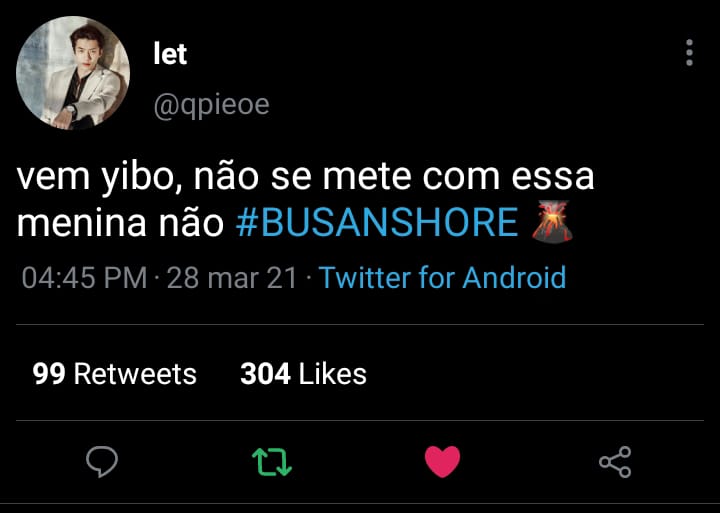Open the share icon
Image resolution: width=720 pixels, height=513 pixels.
coord(615,462)
